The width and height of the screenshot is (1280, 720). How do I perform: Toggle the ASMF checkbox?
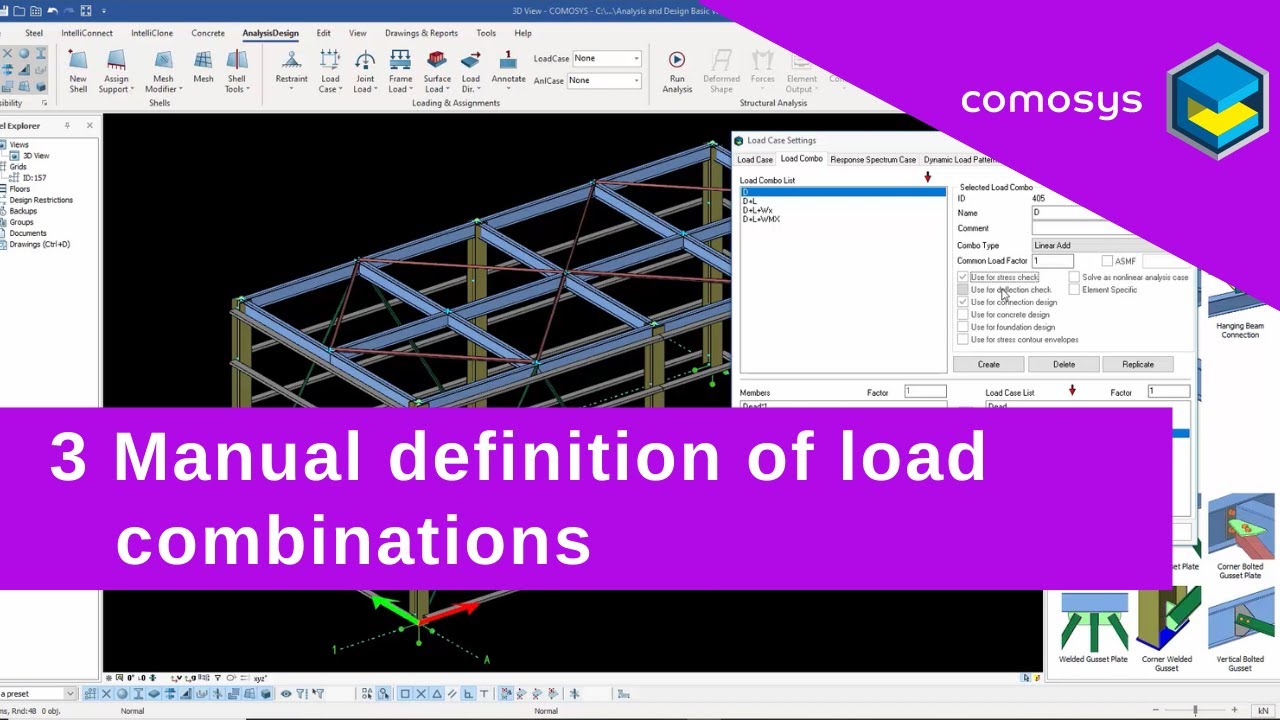click(x=1107, y=261)
